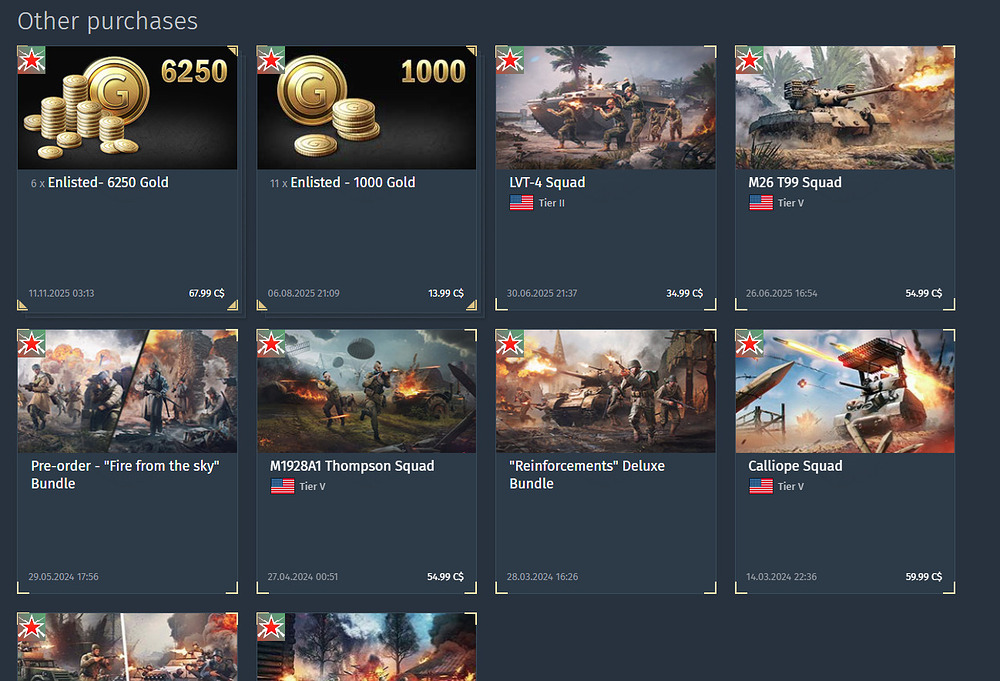
Task: Click the US flag icon under M26 T99 Squad
Action: pyautogui.click(x=761, y=203)
